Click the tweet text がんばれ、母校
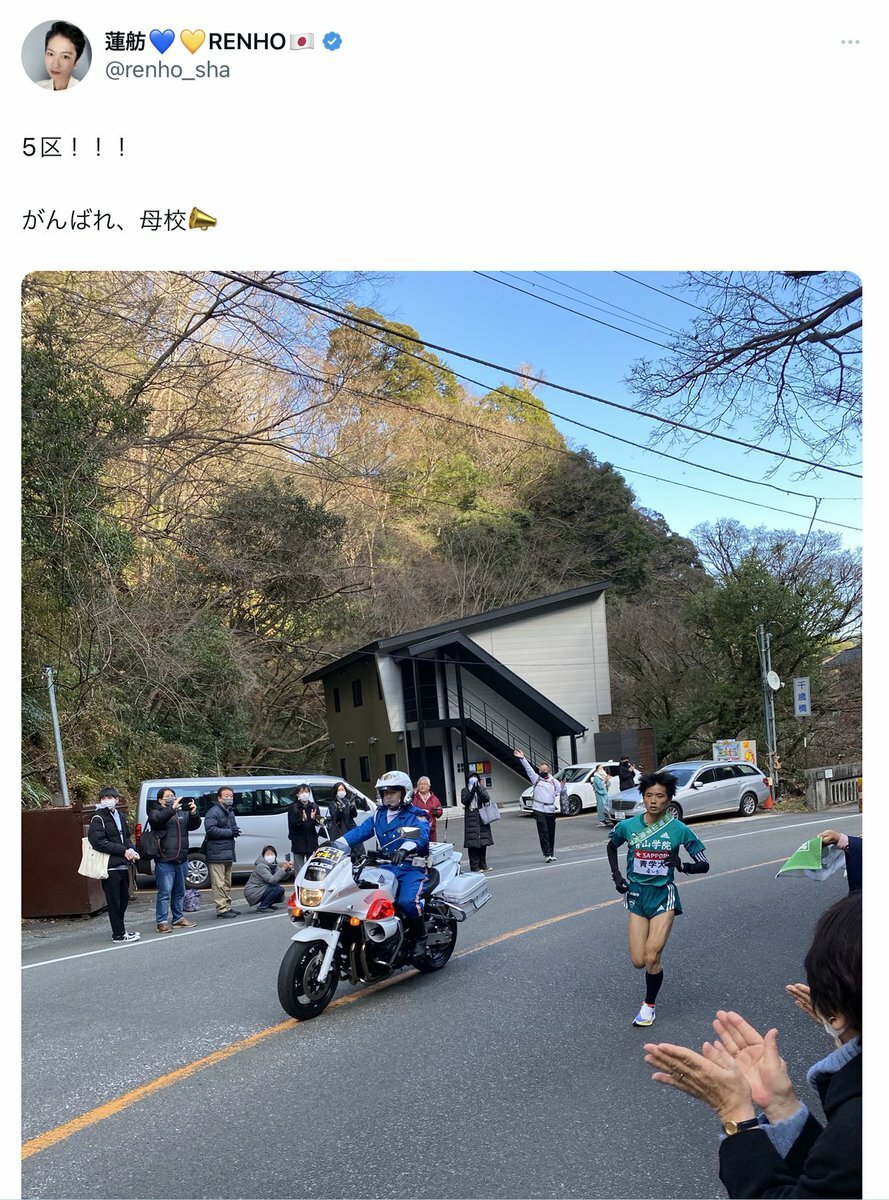The width and height of the screenshot is (889, 1200). click(105, 219)
